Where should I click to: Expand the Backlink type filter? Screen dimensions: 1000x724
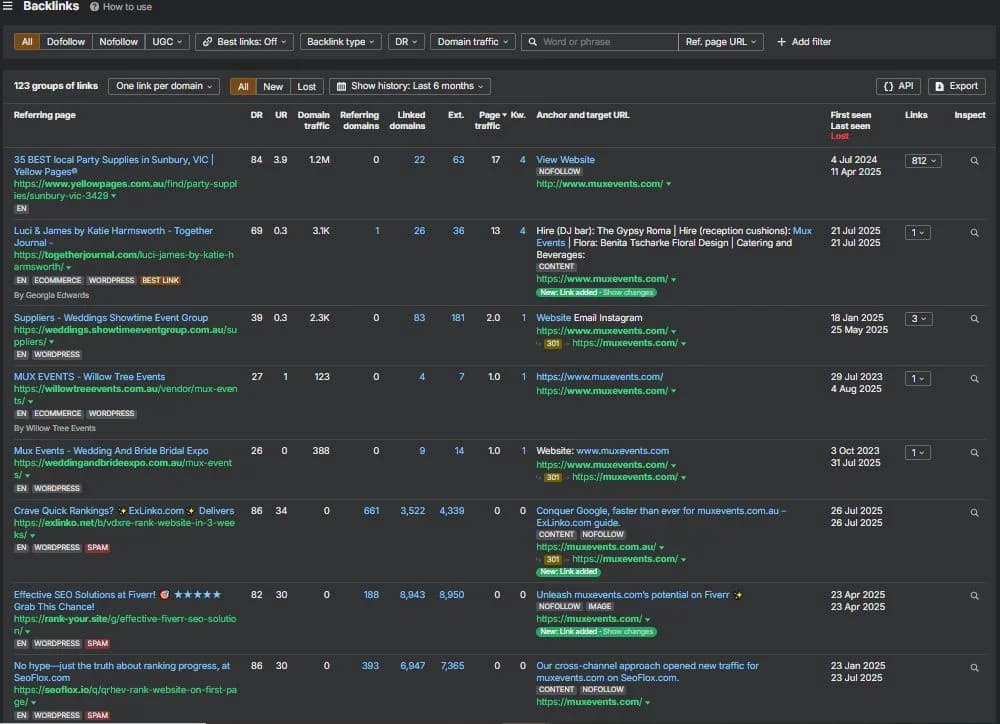click(341, 41)
